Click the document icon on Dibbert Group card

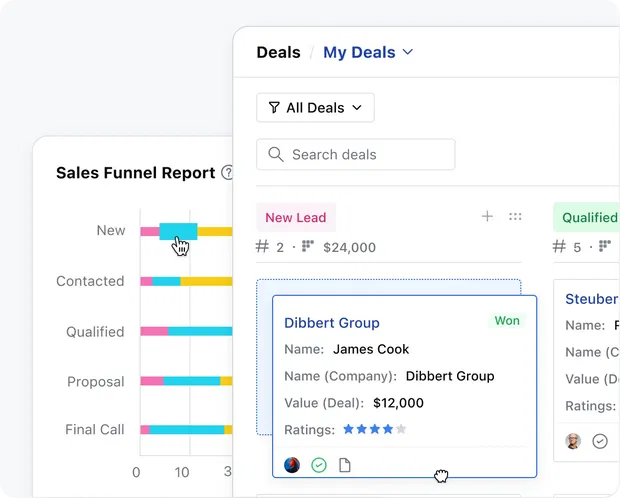(345, 465)
